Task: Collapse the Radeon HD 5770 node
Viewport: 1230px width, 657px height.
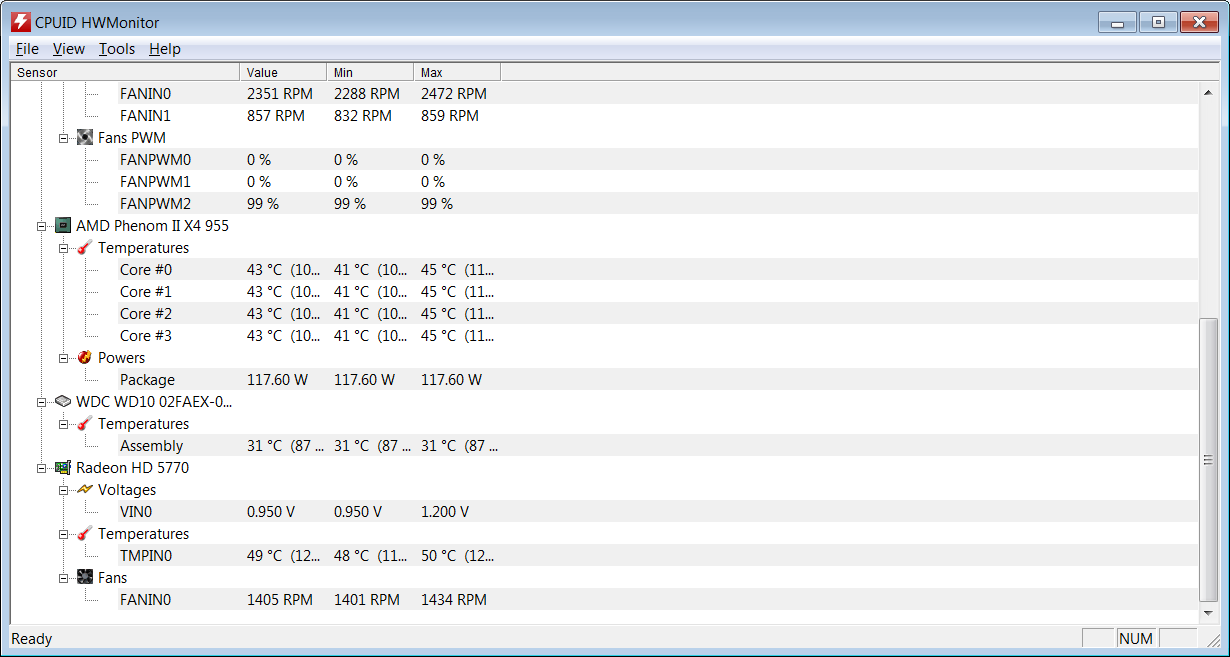Action: point(41,468)
